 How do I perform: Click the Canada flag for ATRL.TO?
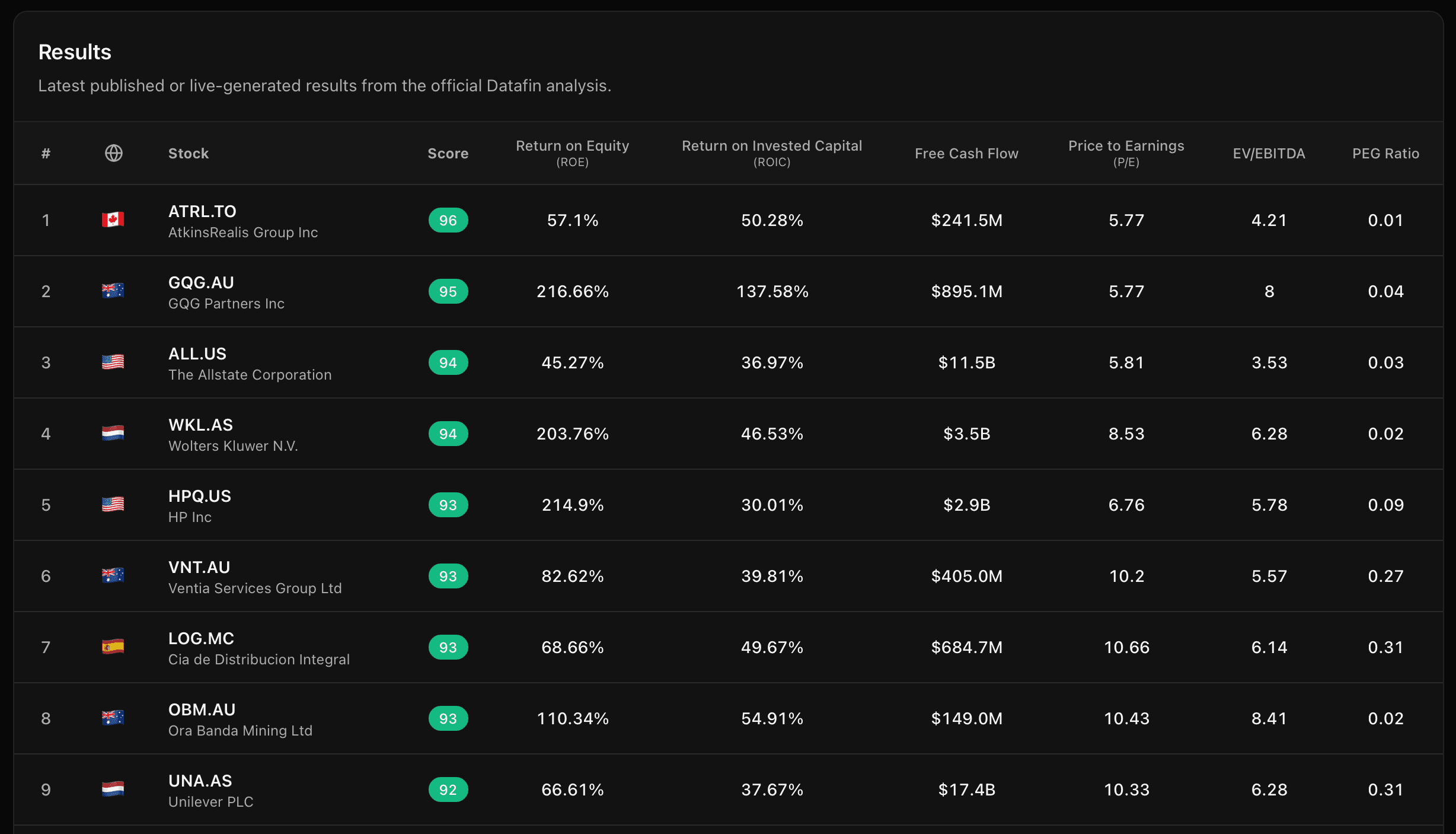[x=113, y=219]
